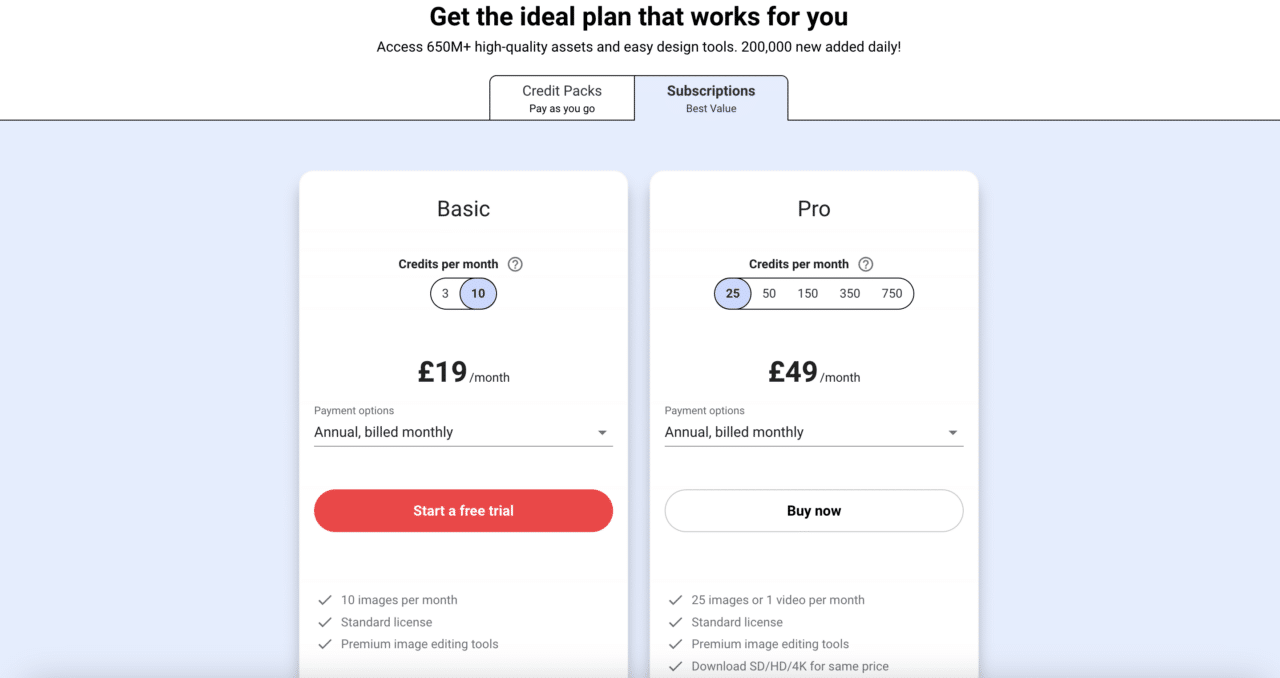Open the Pro plan's credits help tooltip icon
Screen dimensions: 1280x678
[x=865, y=264]
